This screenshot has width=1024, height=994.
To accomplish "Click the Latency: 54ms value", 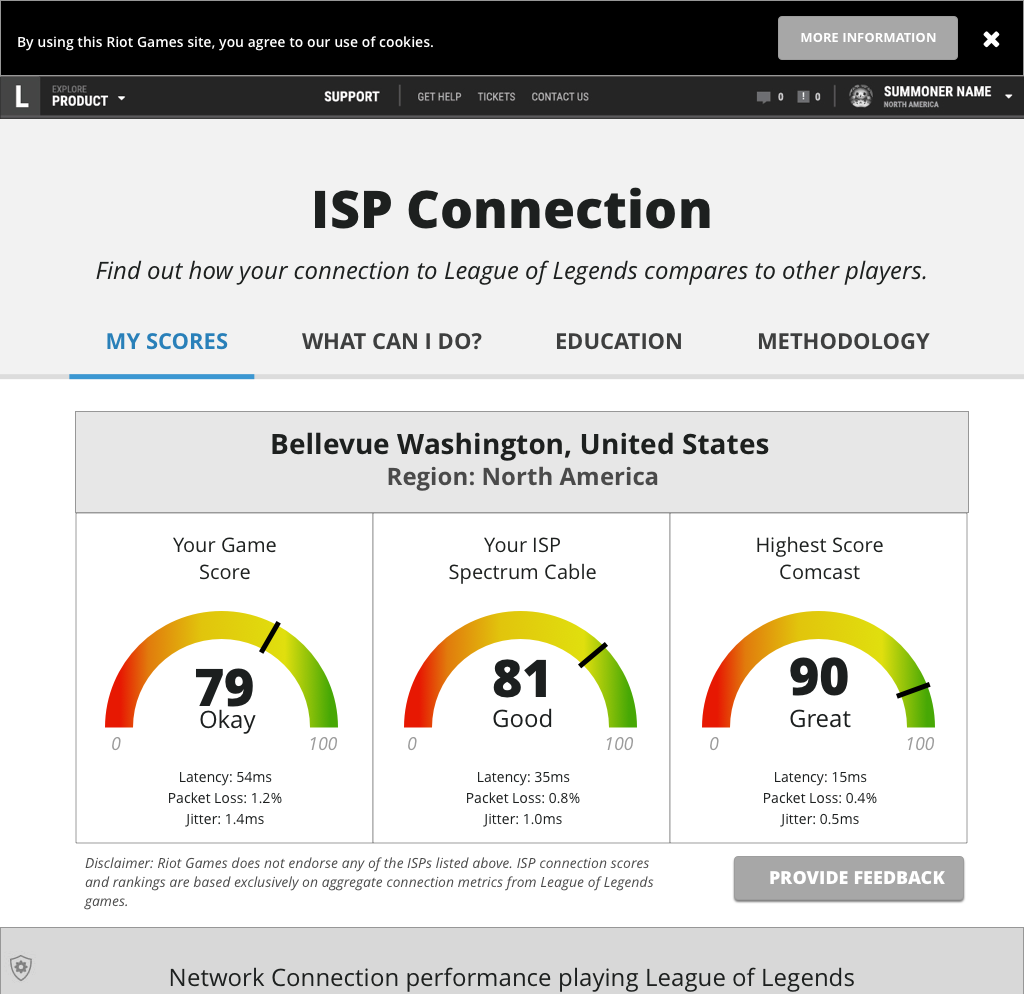I will [225, 777].
